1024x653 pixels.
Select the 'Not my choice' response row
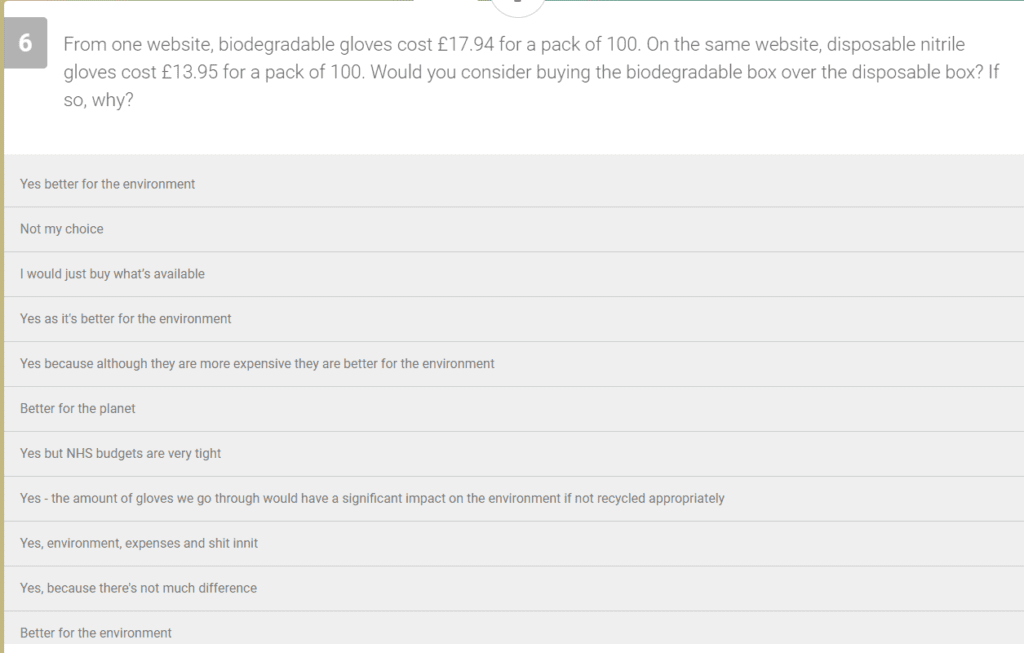tap(514, 229)
